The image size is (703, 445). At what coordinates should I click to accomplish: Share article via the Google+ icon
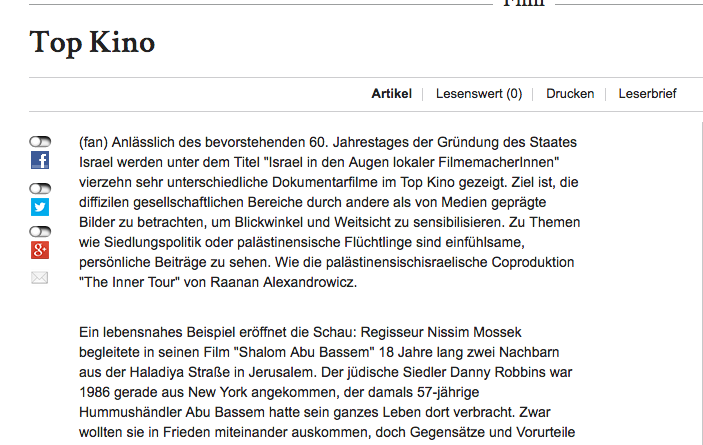pos(40,250)
